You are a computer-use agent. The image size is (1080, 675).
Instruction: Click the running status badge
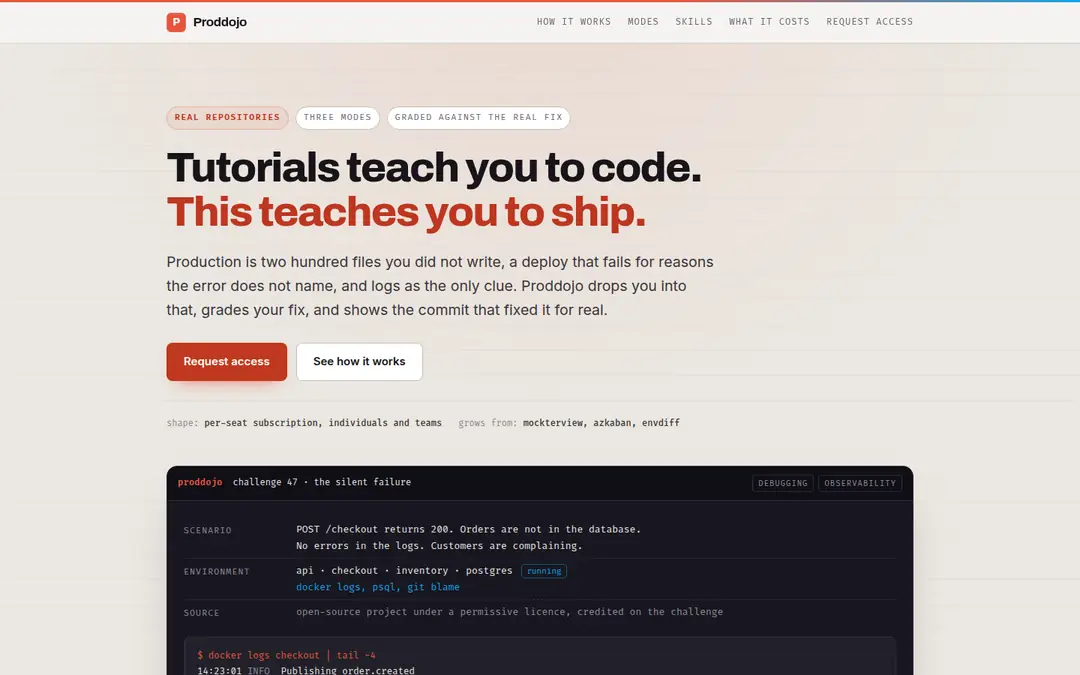544,571
